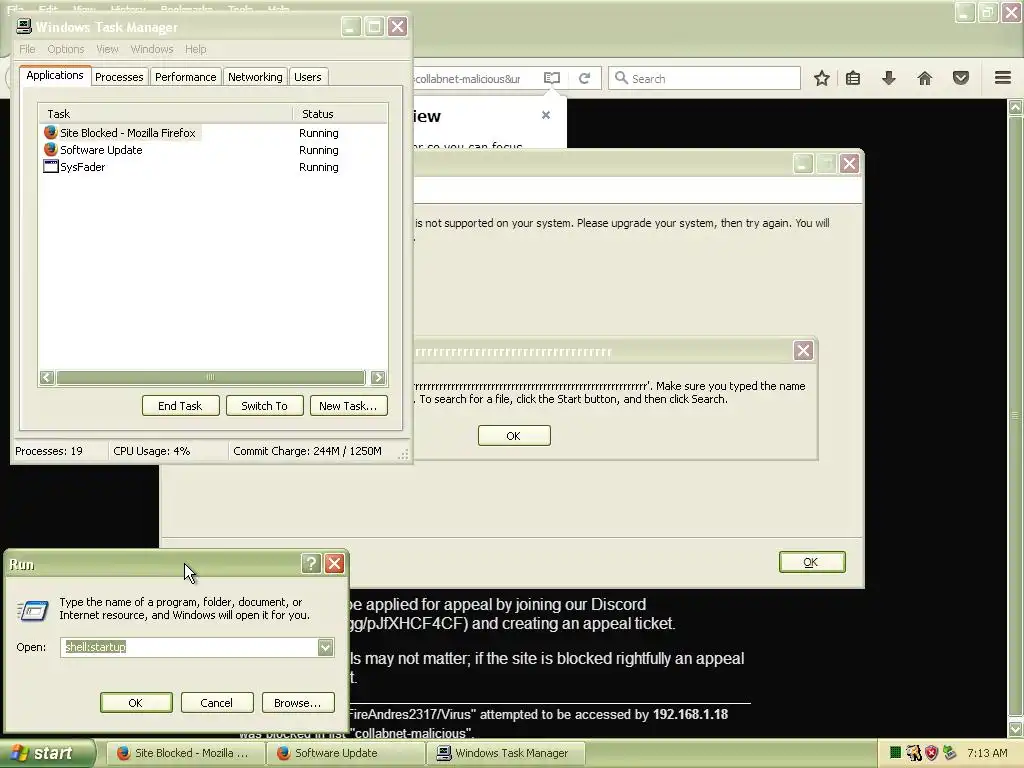Go to the Firefox home icon

[925, 78]
